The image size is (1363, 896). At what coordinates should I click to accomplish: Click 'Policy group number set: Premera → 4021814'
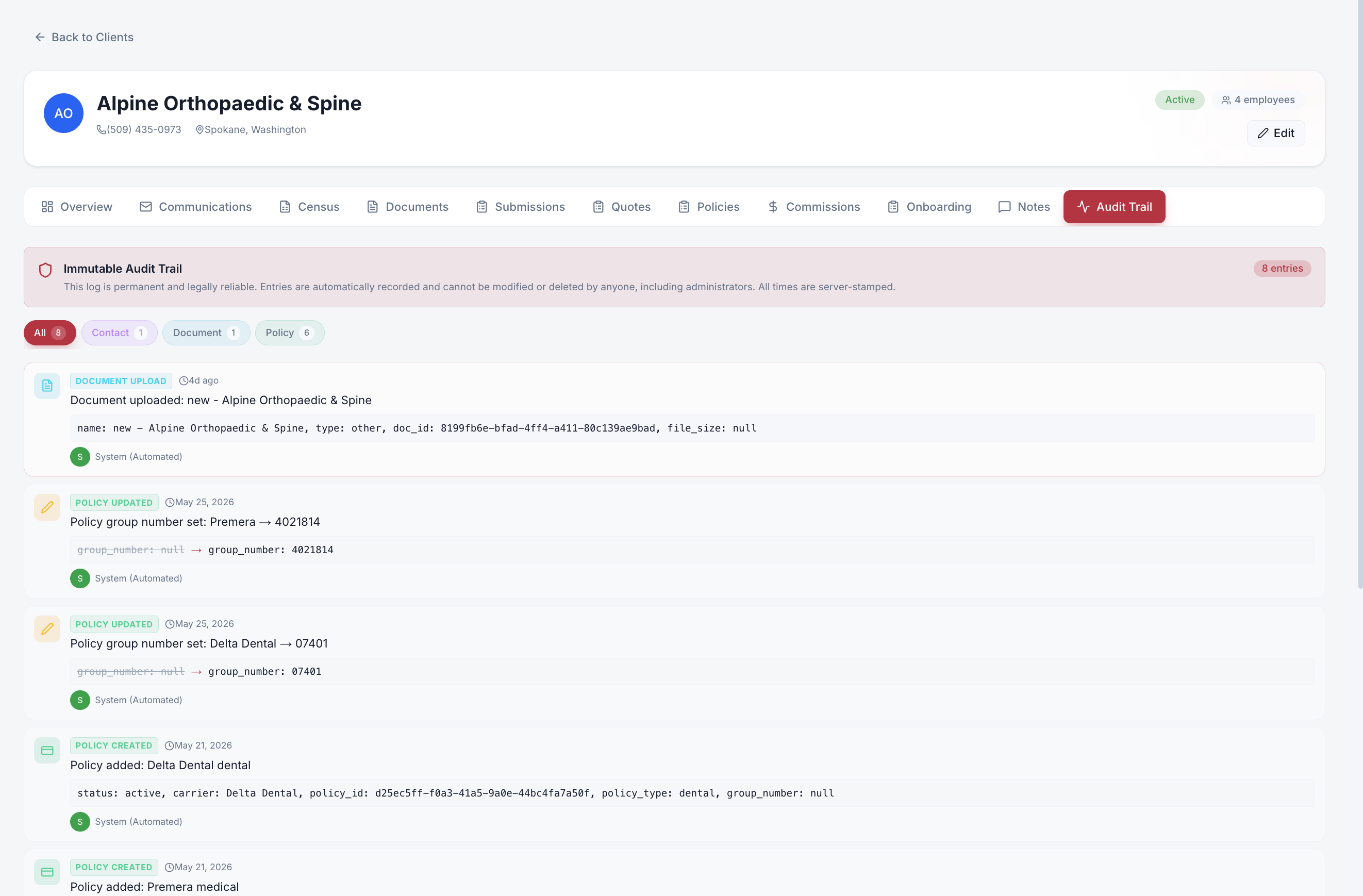(195, 522)
